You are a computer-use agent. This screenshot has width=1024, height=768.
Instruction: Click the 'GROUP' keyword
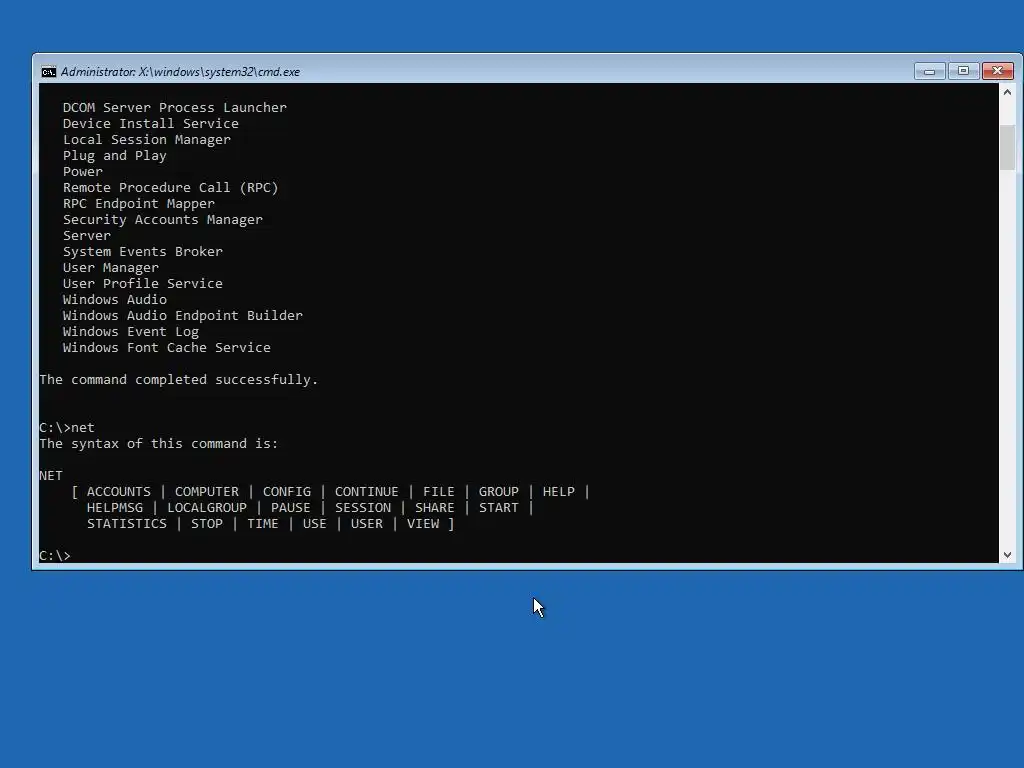click(498, 492)
